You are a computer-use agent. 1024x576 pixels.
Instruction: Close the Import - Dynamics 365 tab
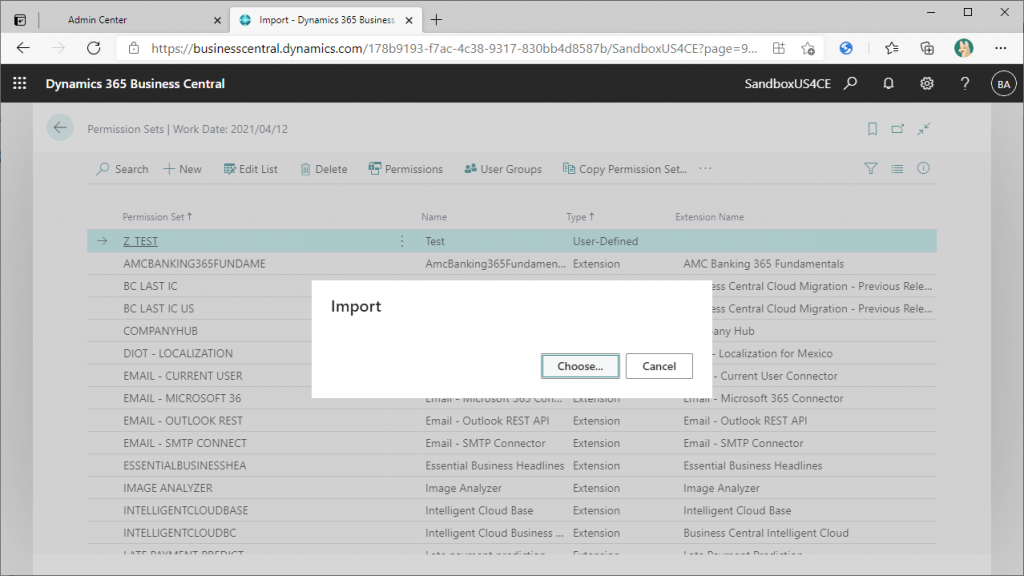(409, 20)
